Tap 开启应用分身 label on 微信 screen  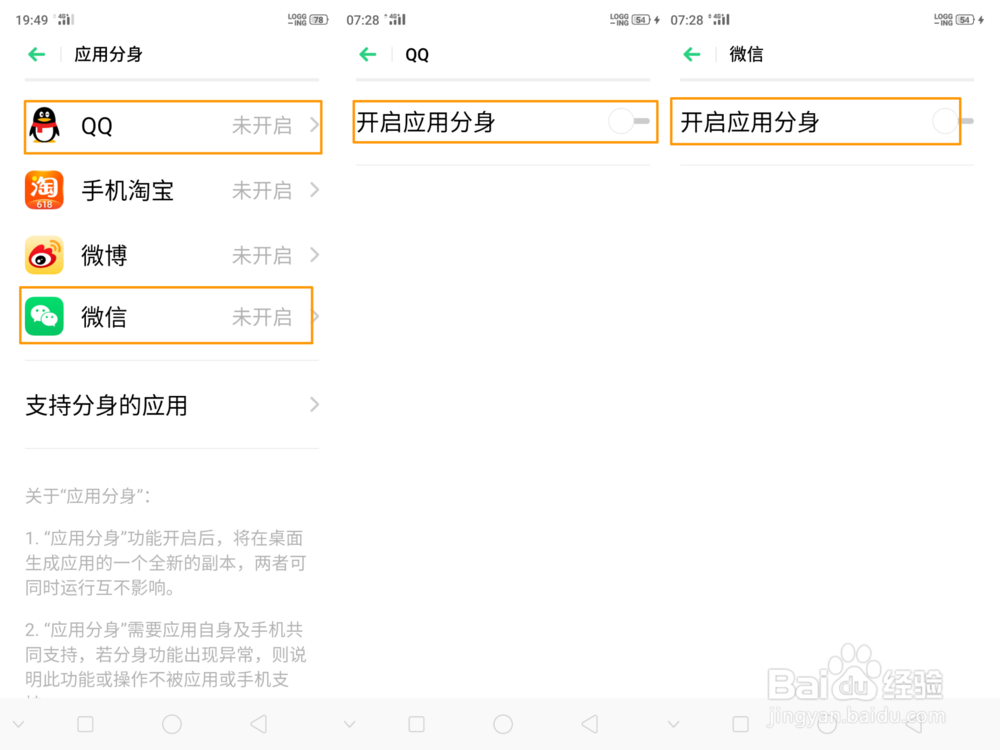pos(750,122)
